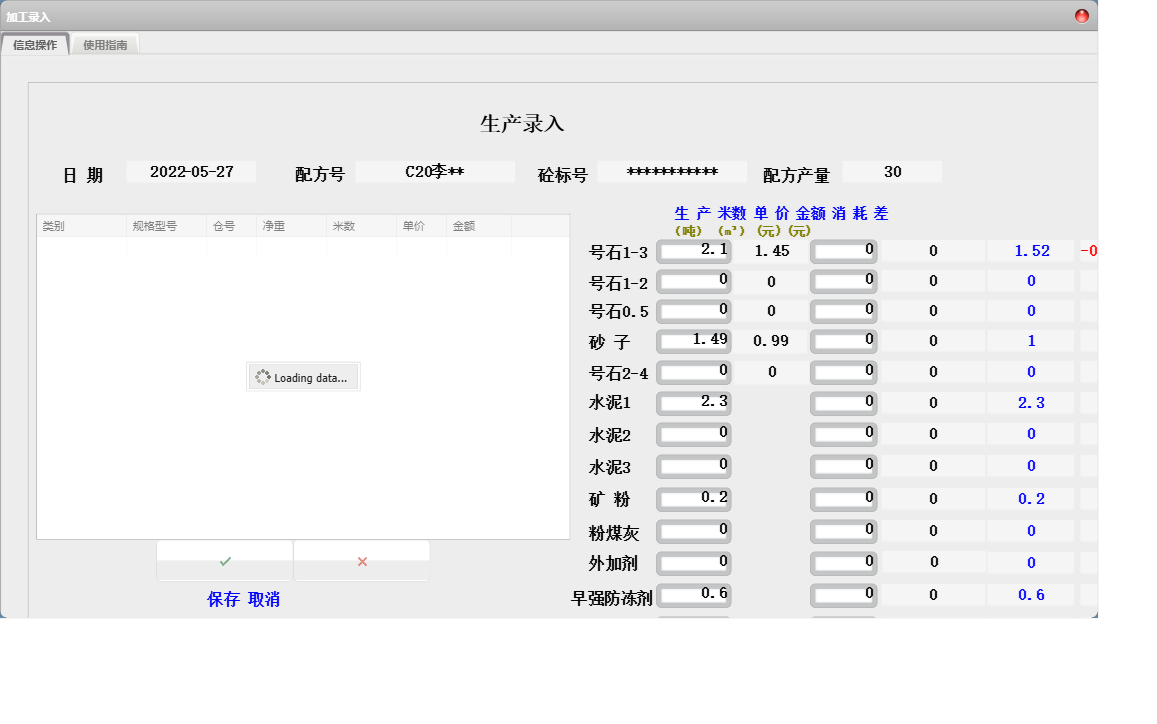The width and height of the screenshot is (1157, 724).
Task: Focus 矿粉 production input showing 0.2
Action: [x=694, y=498]
